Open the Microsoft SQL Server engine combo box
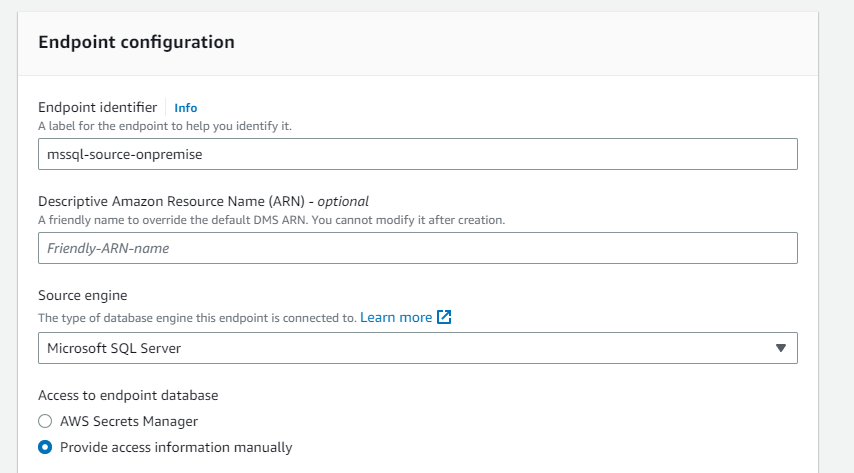854x473 pixels. tap(417, 348)
